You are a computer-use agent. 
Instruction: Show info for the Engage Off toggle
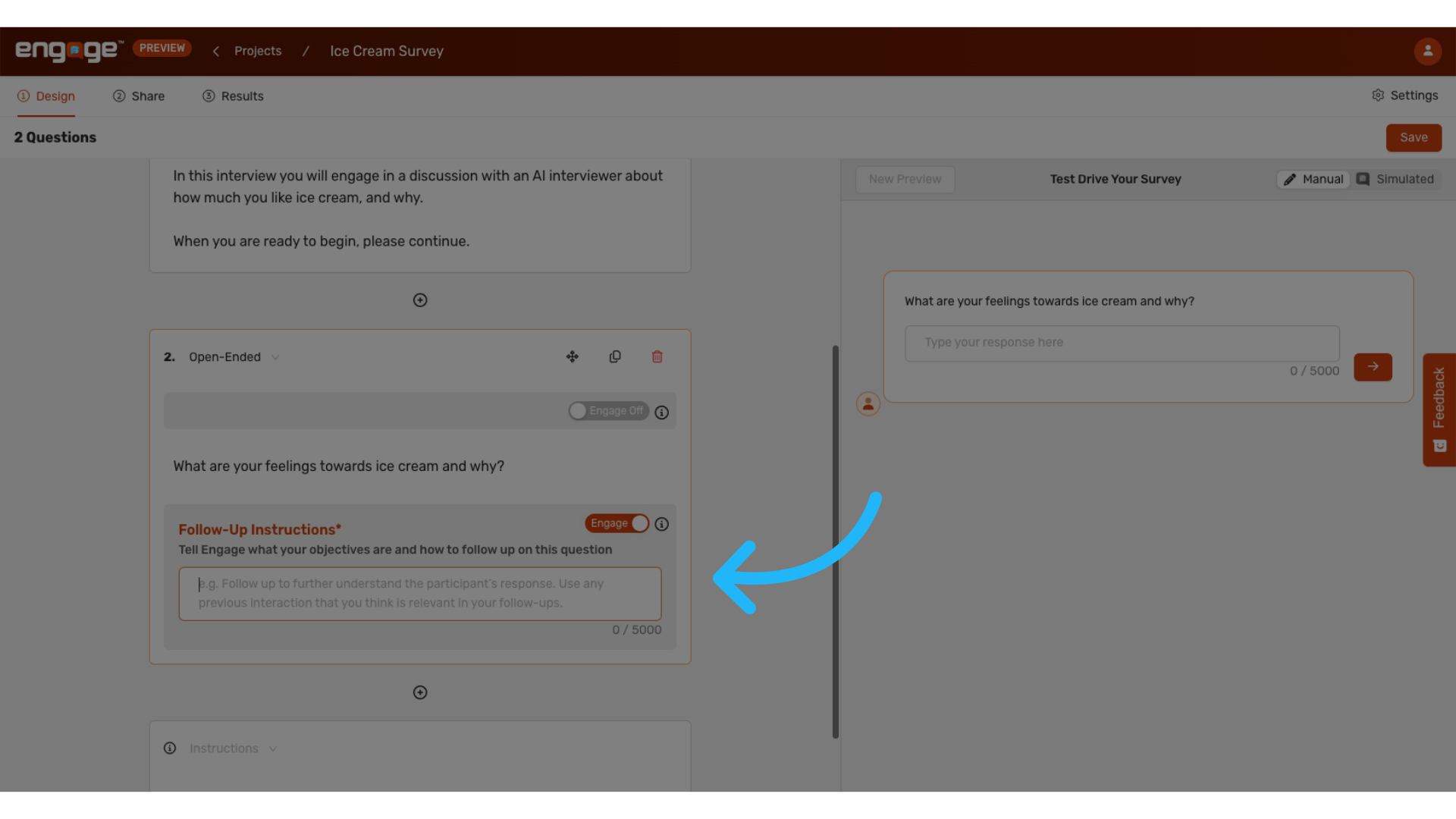[662, 413]
